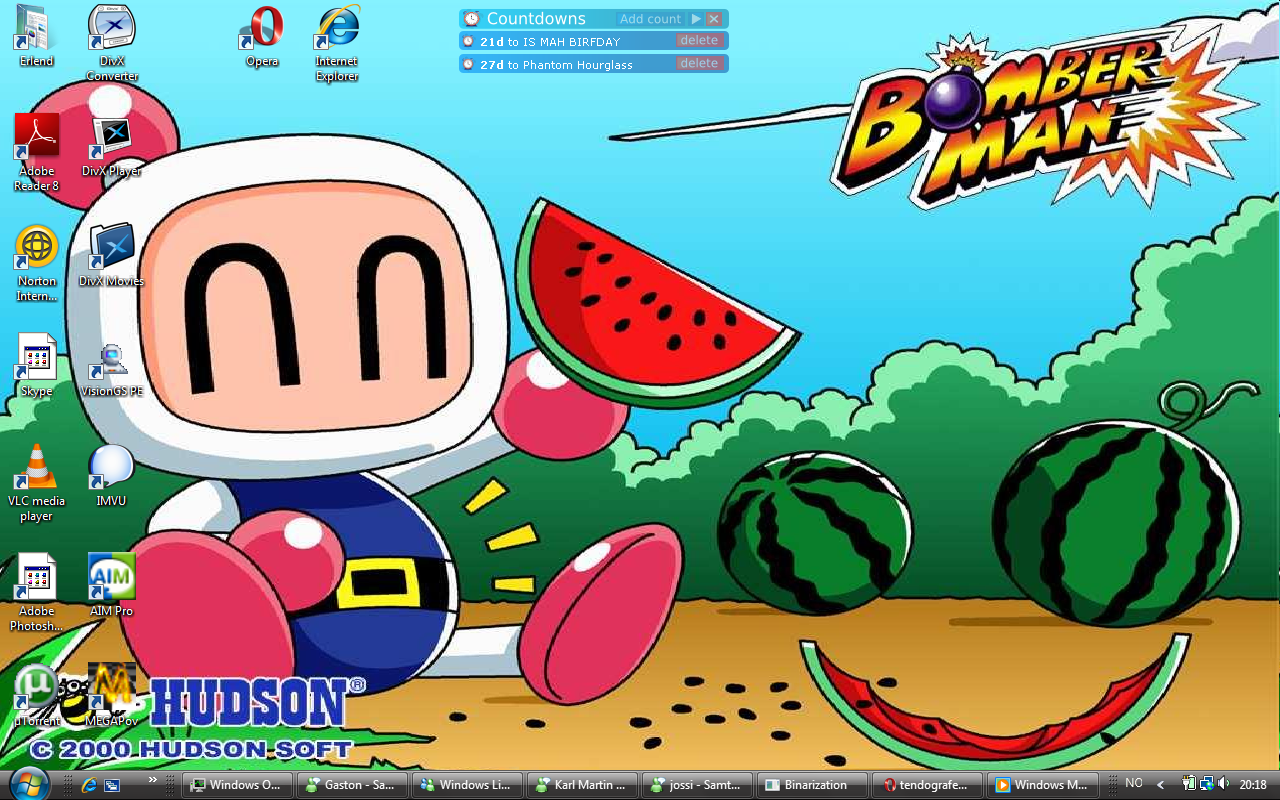The image size is (1280, 800).
Task: Delete the Phantom Hourglass countdown
Action: point(699,63)
